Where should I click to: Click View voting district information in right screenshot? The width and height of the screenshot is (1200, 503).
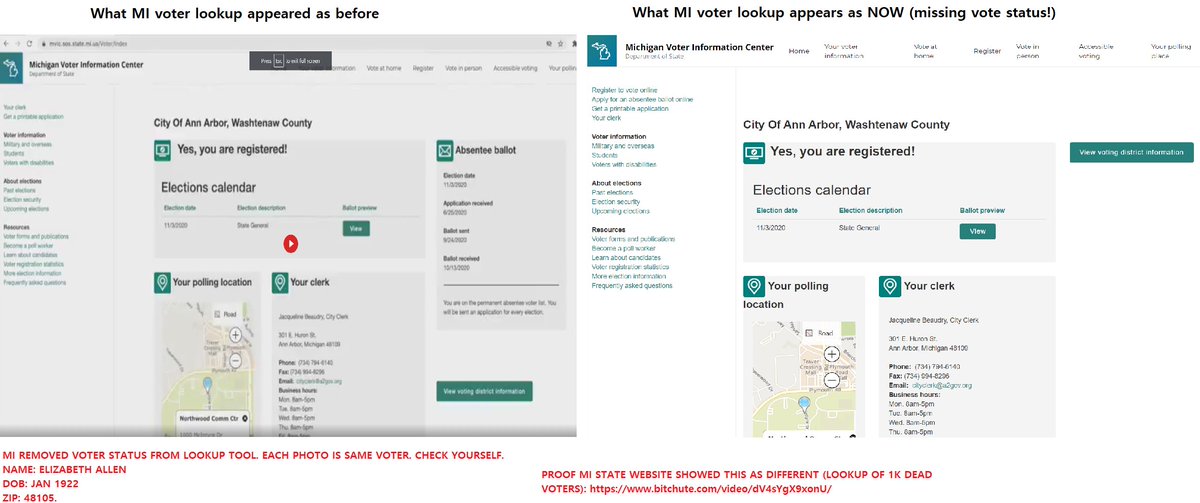pos(1131,153)
